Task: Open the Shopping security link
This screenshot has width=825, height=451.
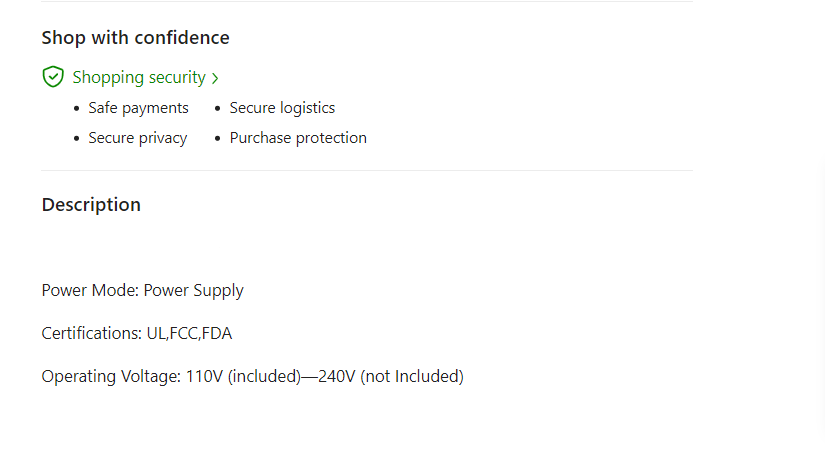Action: 139,77
